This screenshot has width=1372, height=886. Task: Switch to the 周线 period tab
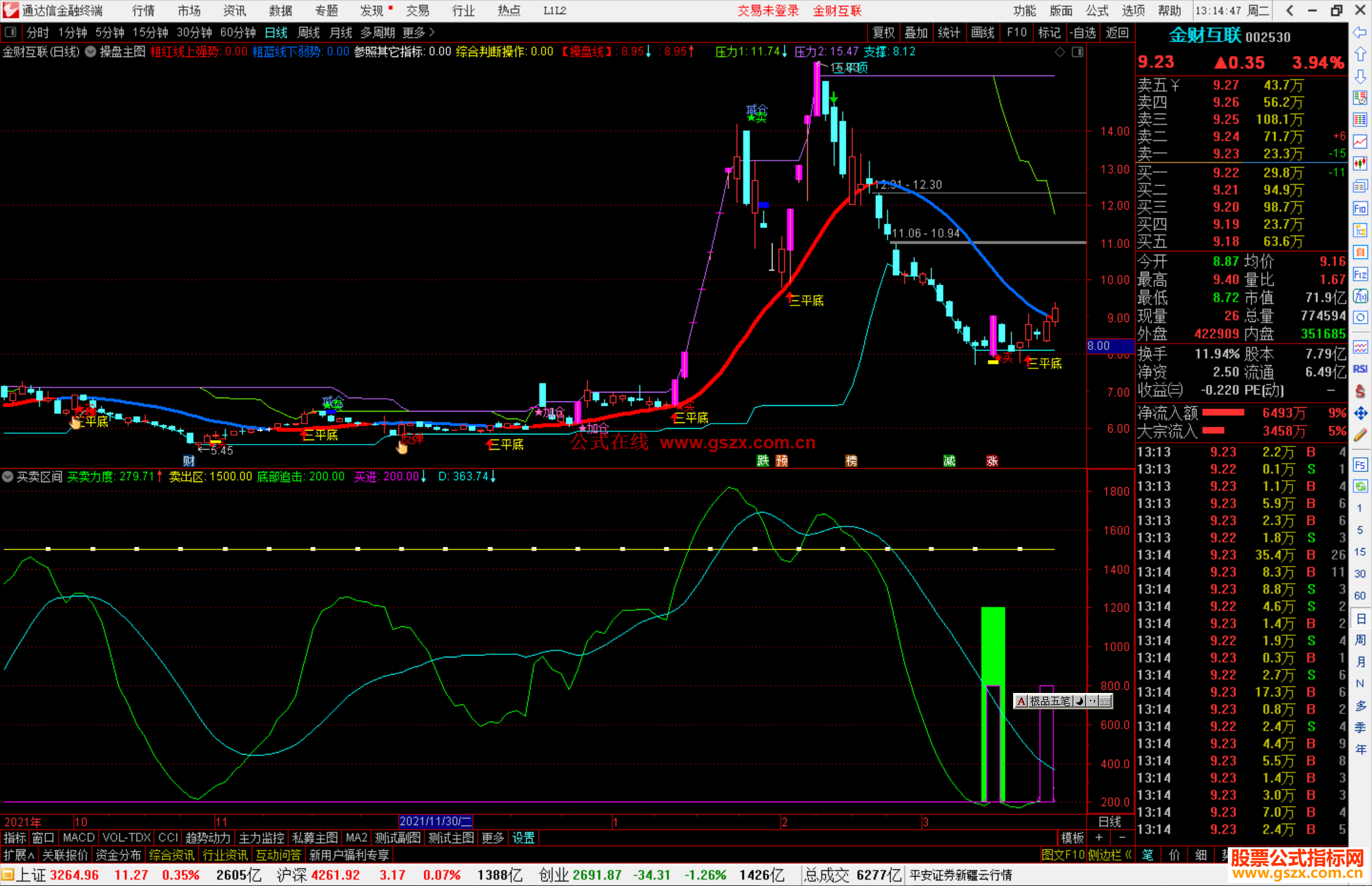coord(309,32)
